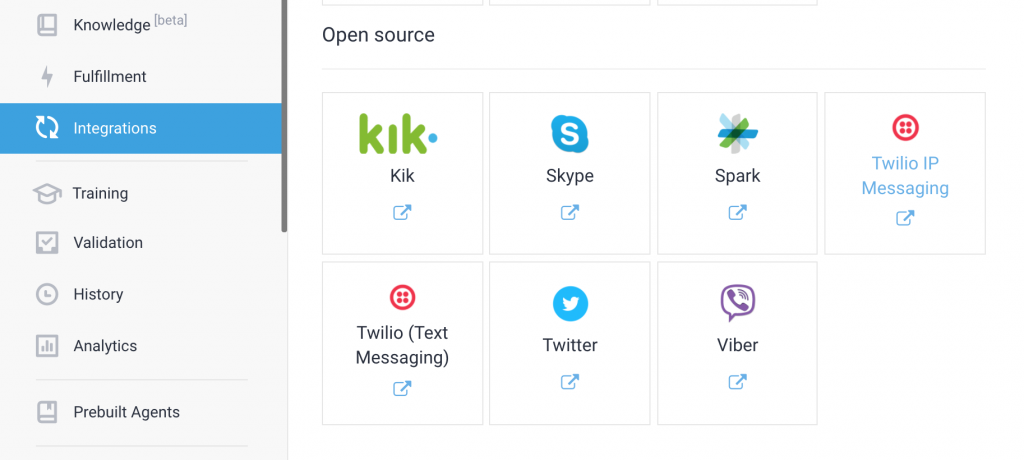The width and height of the screenshot is (1024, 460).
Task: Open Twilio (Text Messaging) integration
Action: point(402,345)
